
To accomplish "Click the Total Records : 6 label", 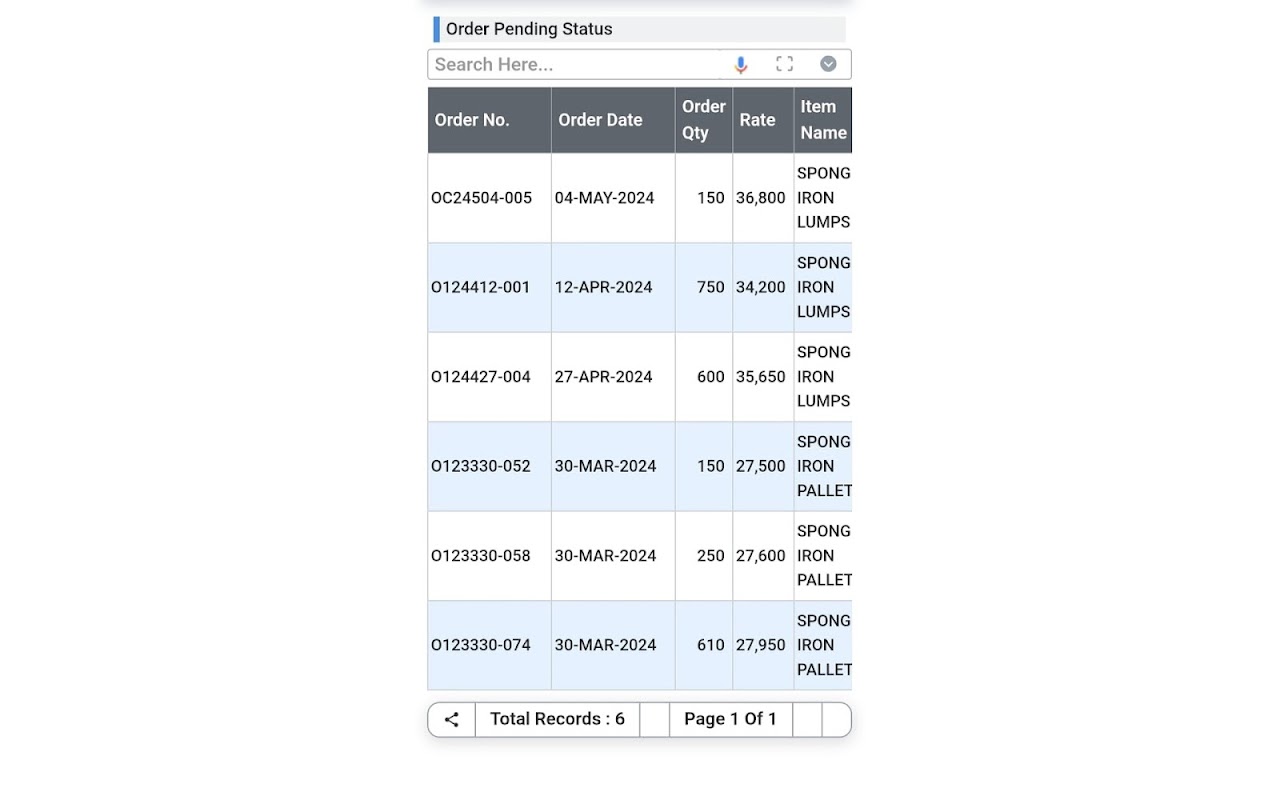I will click(x=557, y=719).
